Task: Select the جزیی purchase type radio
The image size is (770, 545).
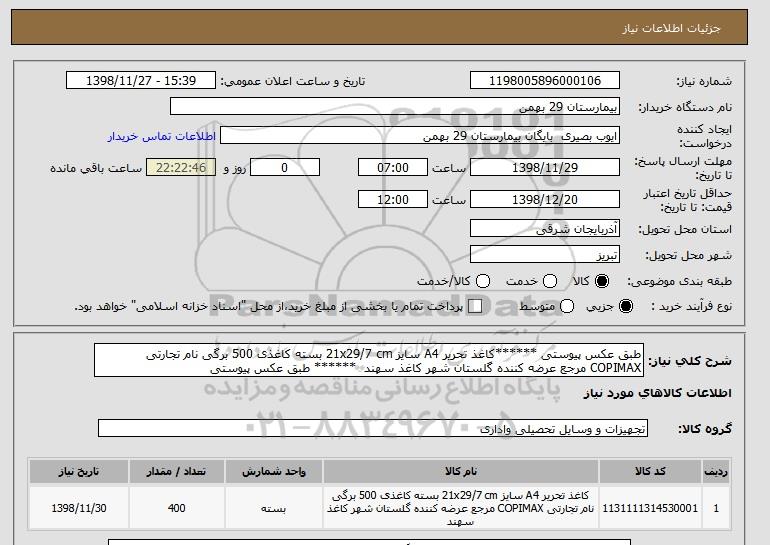Action: pyautogui.click(x=626, y=306)
